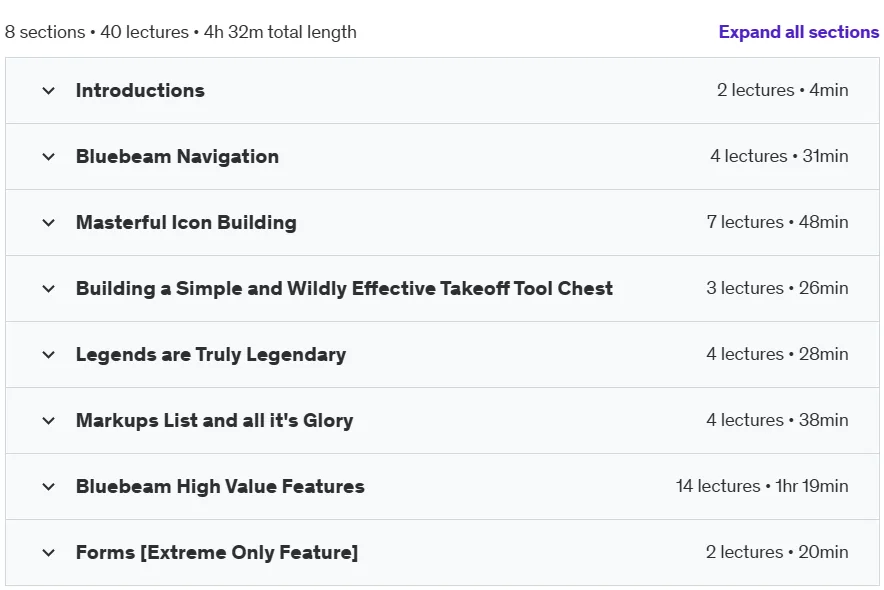This screenshot has width=884, height=590.
Task: Open Bluebeam Navigation section title
Action: point(178,156)
